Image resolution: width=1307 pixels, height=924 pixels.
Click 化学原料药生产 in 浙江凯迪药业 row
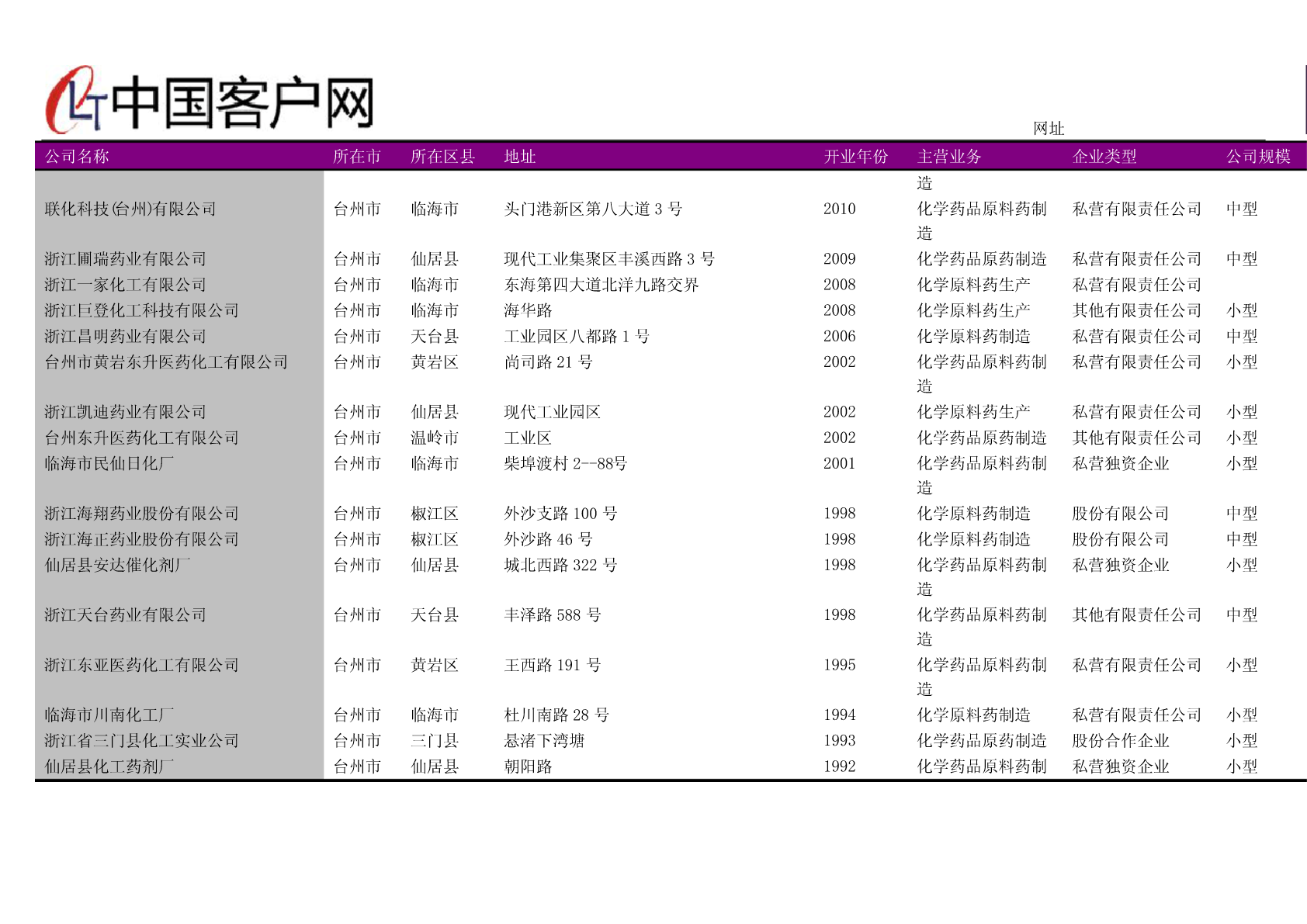[974, 412]
